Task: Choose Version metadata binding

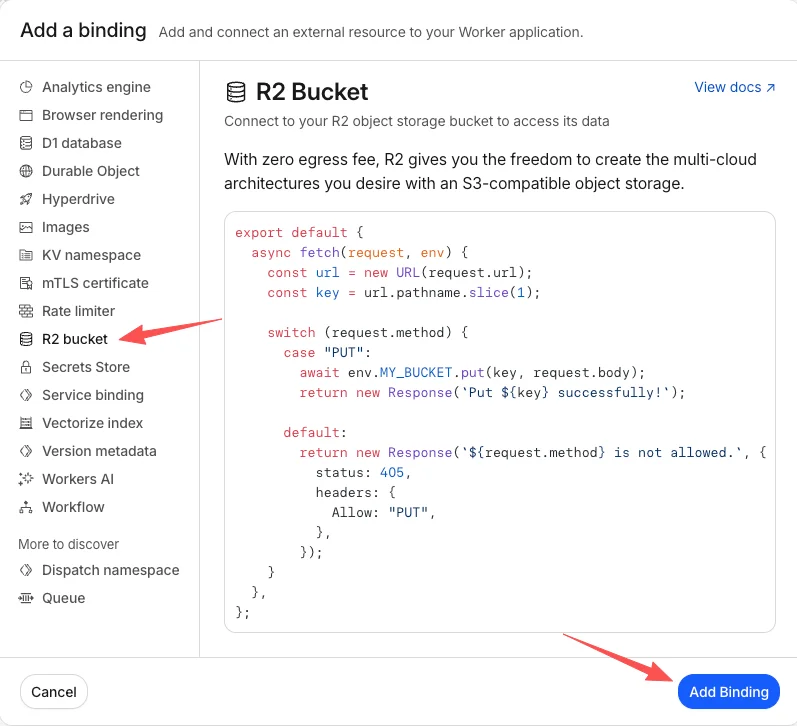Action: (99, 450)
